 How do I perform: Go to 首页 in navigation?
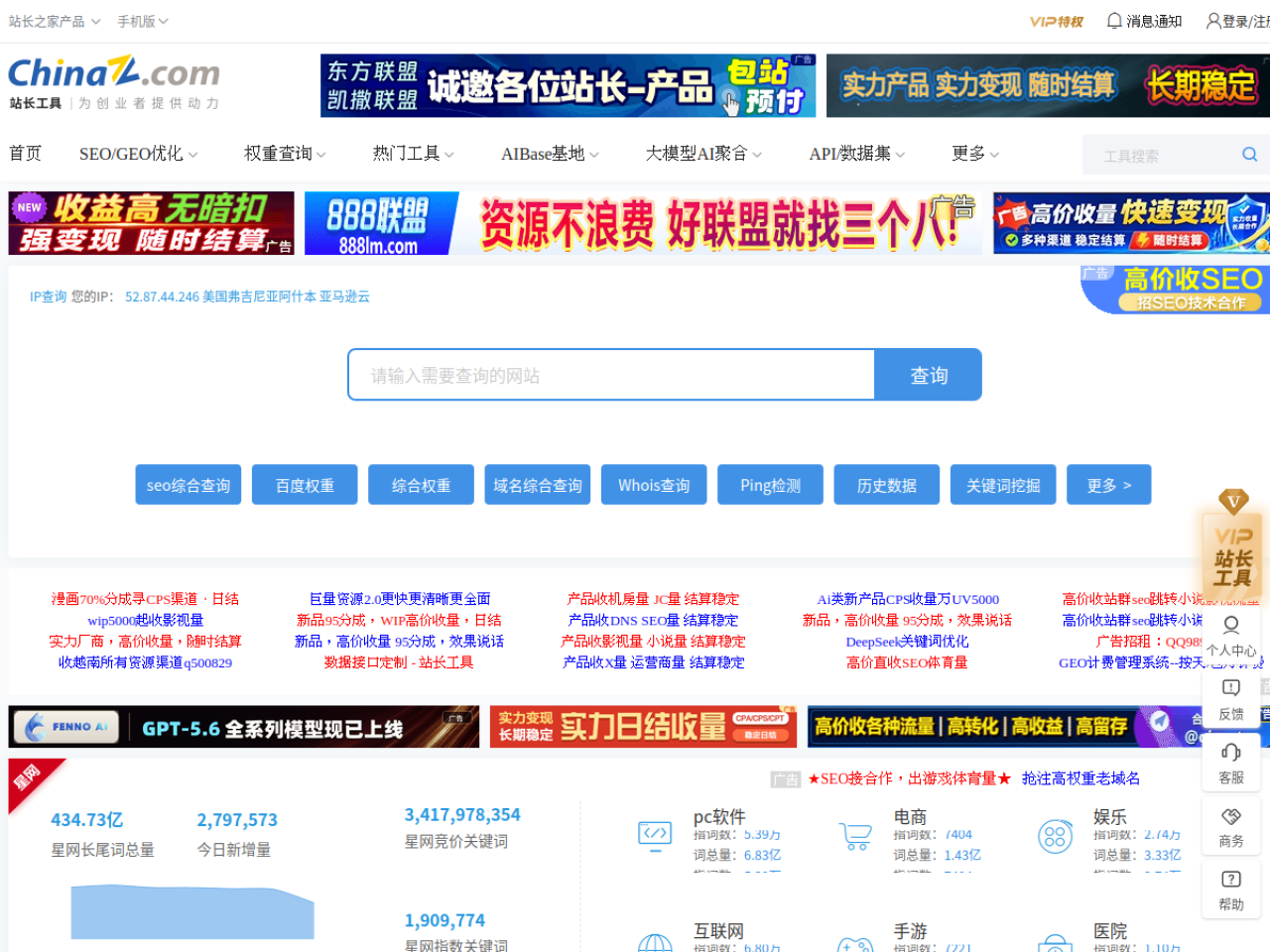click(x=25, y=154)
